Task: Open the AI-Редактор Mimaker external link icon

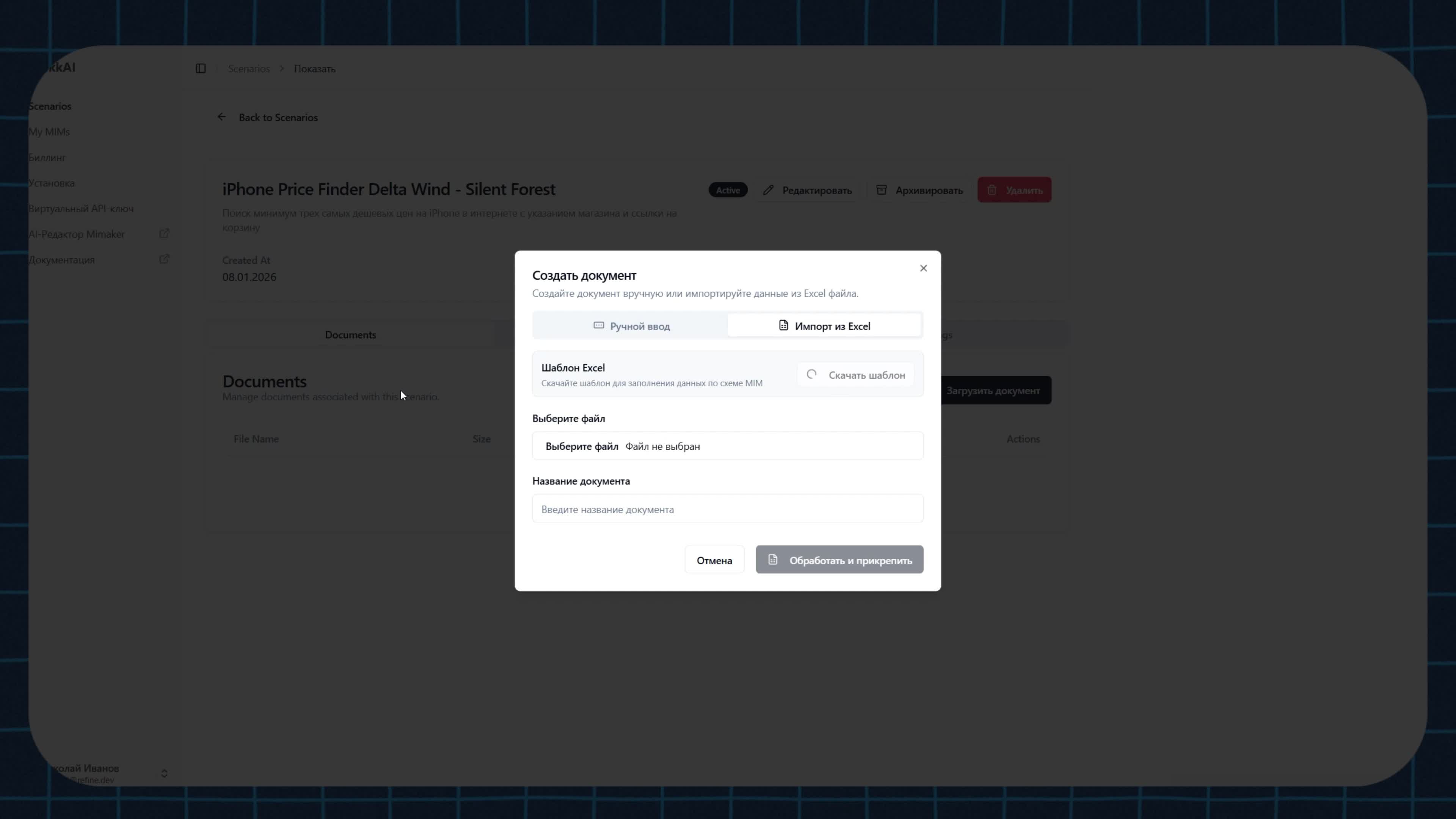Action: pyautogui.click(x=164, y=234)
